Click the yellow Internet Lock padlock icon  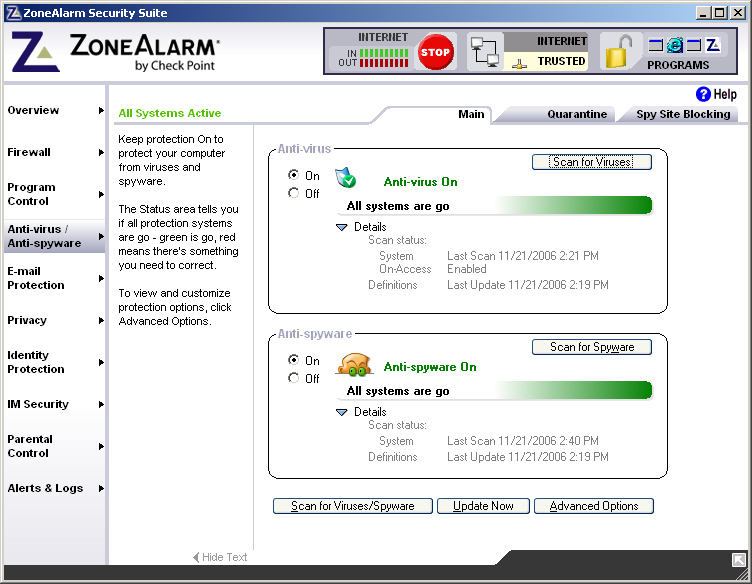click(618, 52)
